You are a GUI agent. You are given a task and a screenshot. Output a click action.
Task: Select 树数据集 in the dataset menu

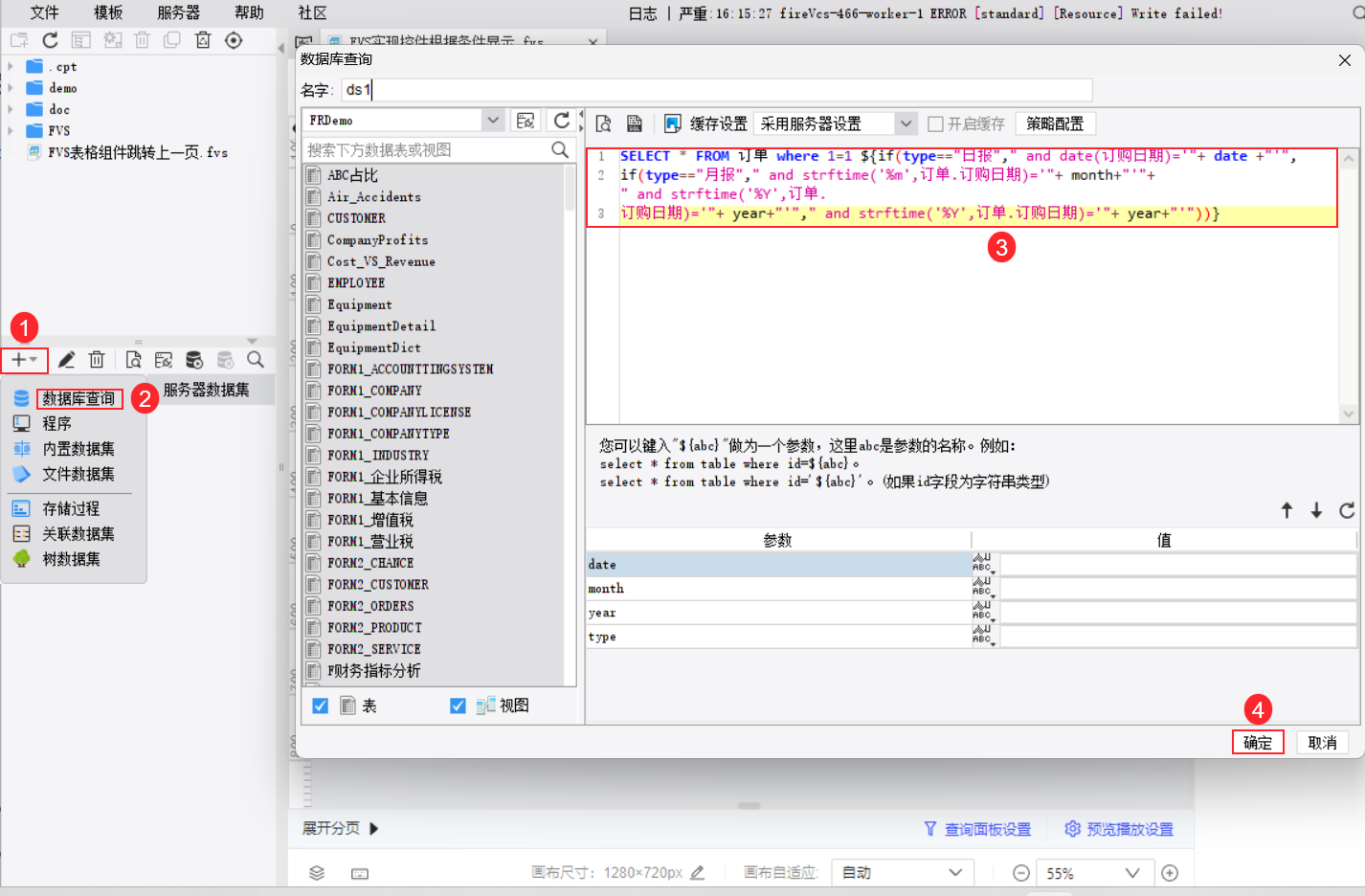coord(71,559)
